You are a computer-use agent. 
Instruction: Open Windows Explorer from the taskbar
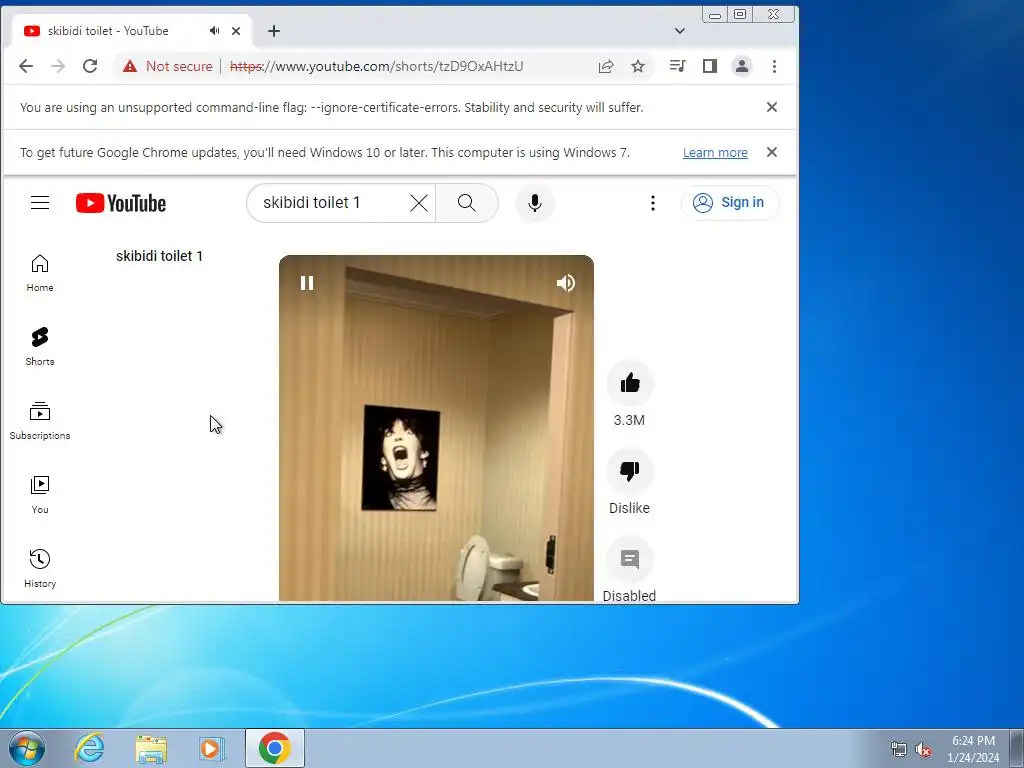151,748
